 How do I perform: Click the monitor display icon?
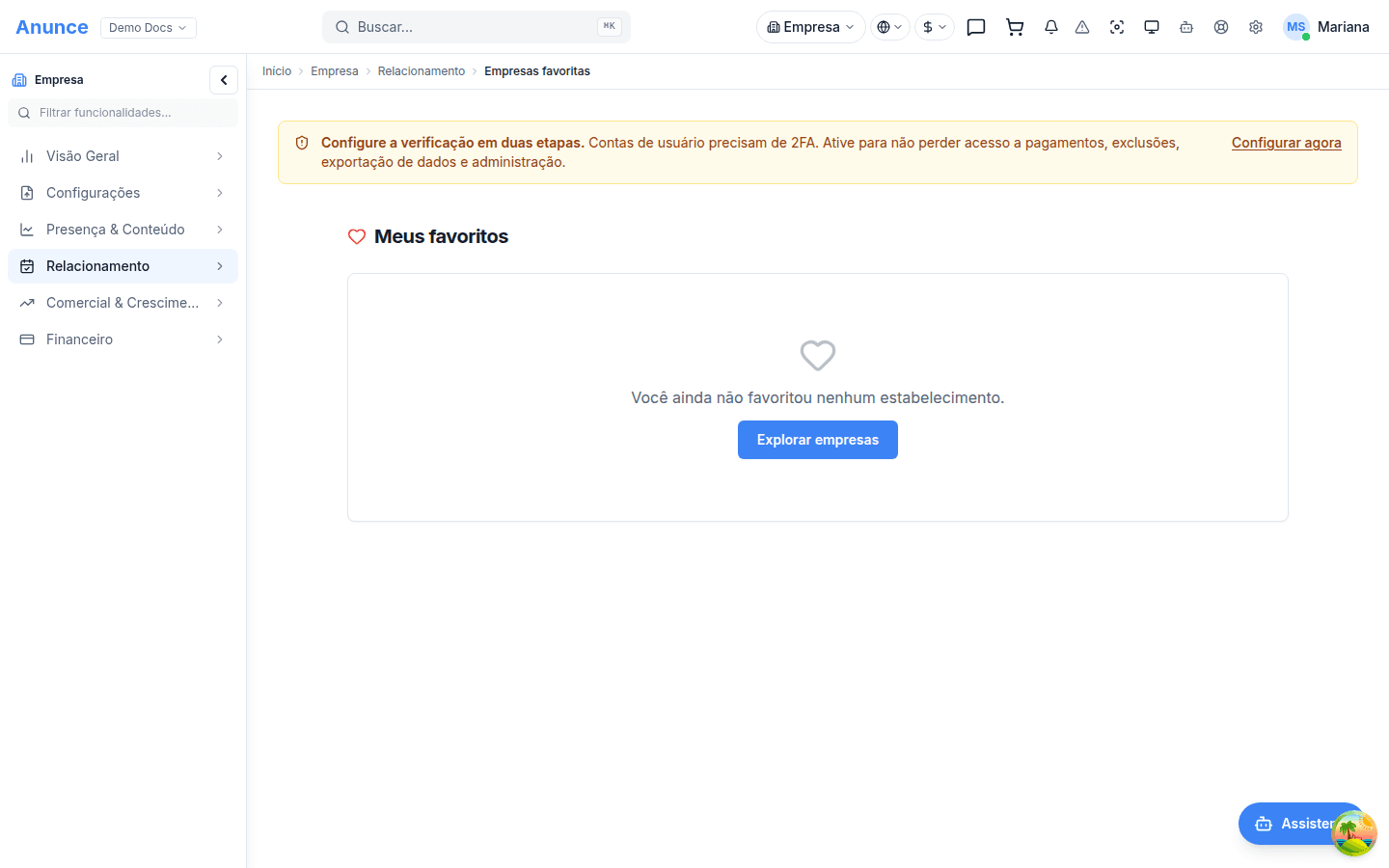coord(1152,27)
